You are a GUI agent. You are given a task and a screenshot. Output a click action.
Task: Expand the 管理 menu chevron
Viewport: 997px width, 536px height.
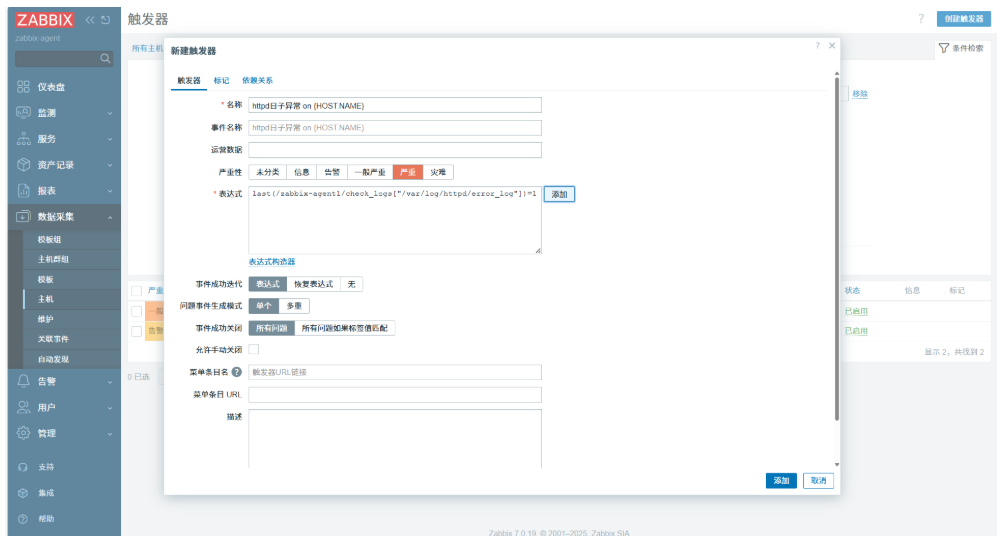pyautogui.click(x=110, y=434)
